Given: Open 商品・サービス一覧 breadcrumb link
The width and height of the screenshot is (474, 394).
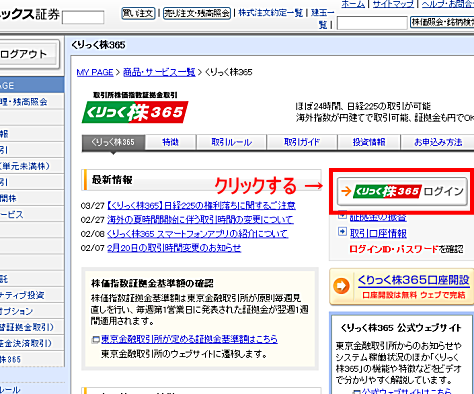Looking at the screenshot, I should coord(159,72).
